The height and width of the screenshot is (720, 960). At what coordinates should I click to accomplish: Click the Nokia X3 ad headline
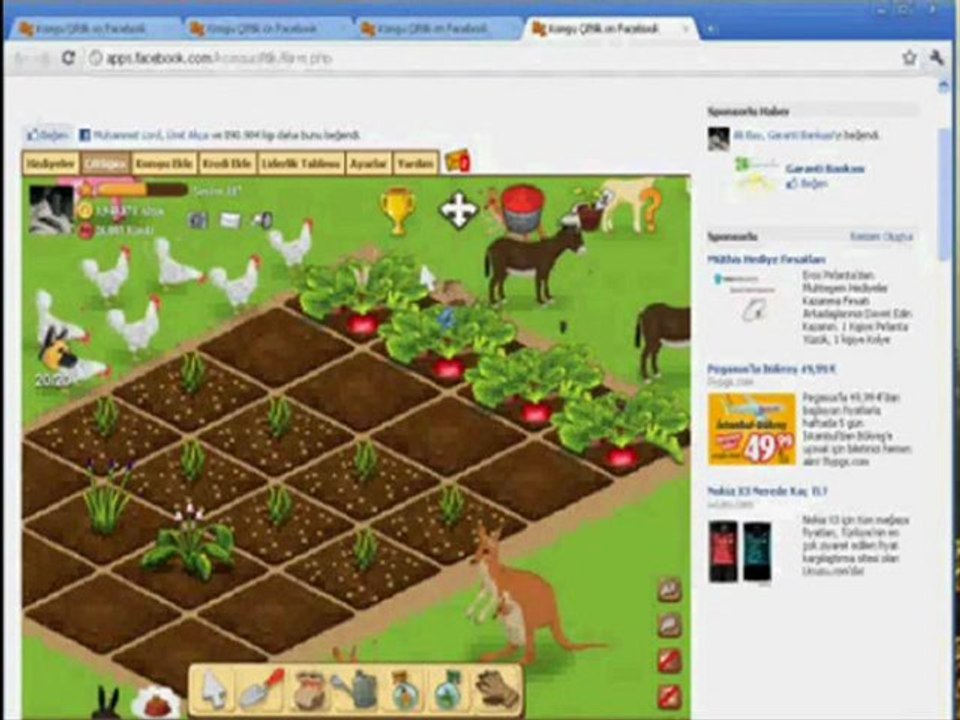pyautogui.click(x=767, y=491)
